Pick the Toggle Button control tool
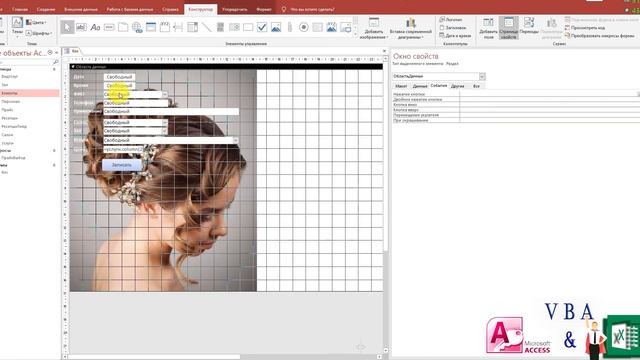This screenshot has width=640, height=360. click(220, 27)
